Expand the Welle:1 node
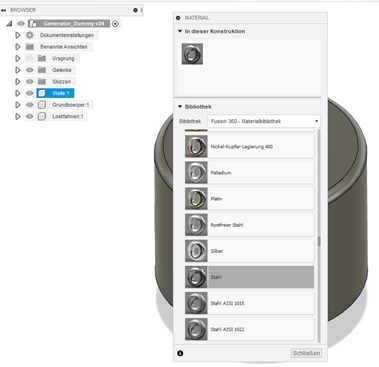The height and width of the screenshot is (367, 379). pyautogui.click(x=18, y=93)
